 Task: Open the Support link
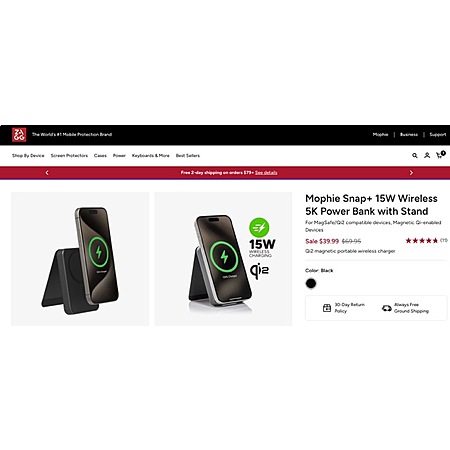[x=438, y=135]
